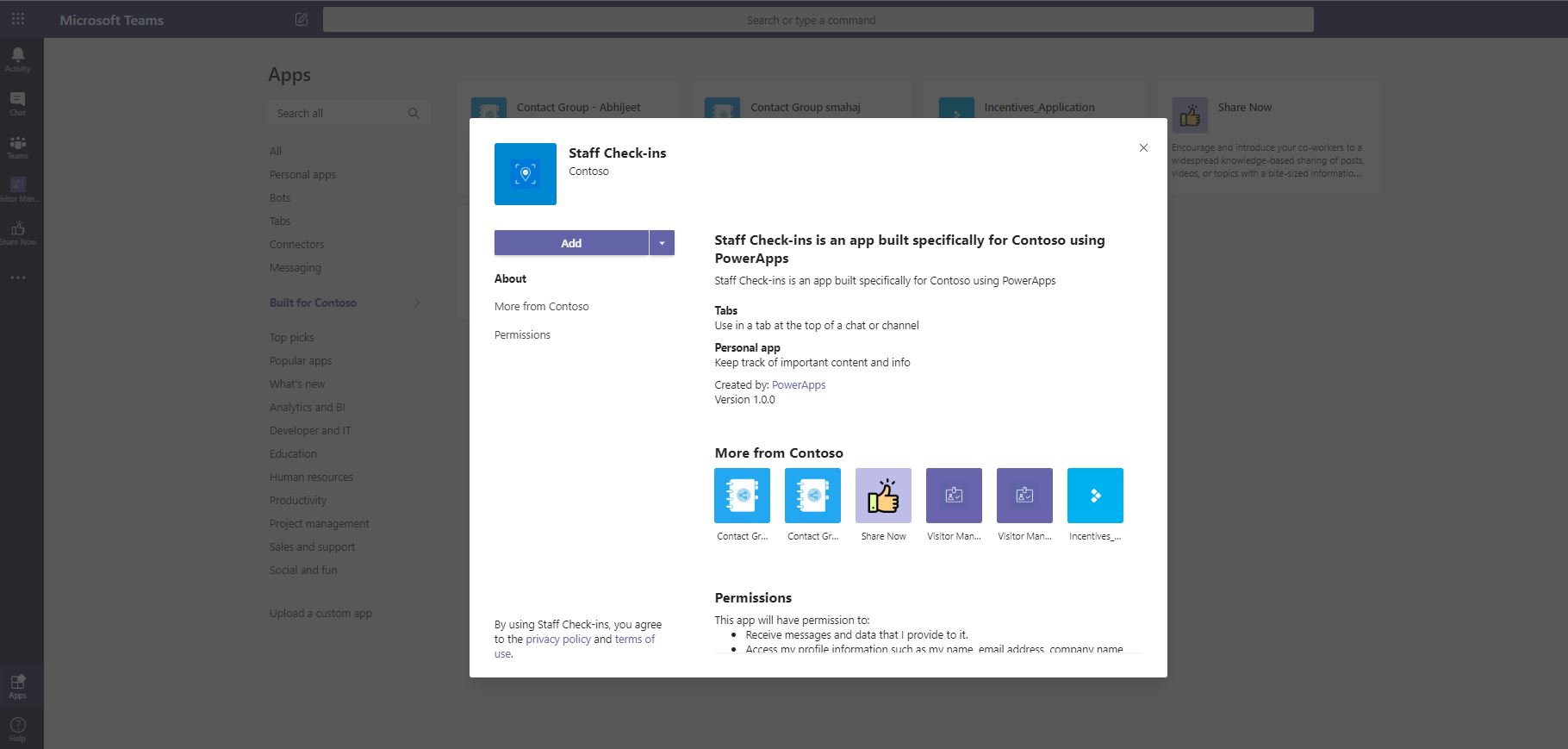Open Productivity category
The height and width of the screenshot is (749, 1568).
coord(298,500)
